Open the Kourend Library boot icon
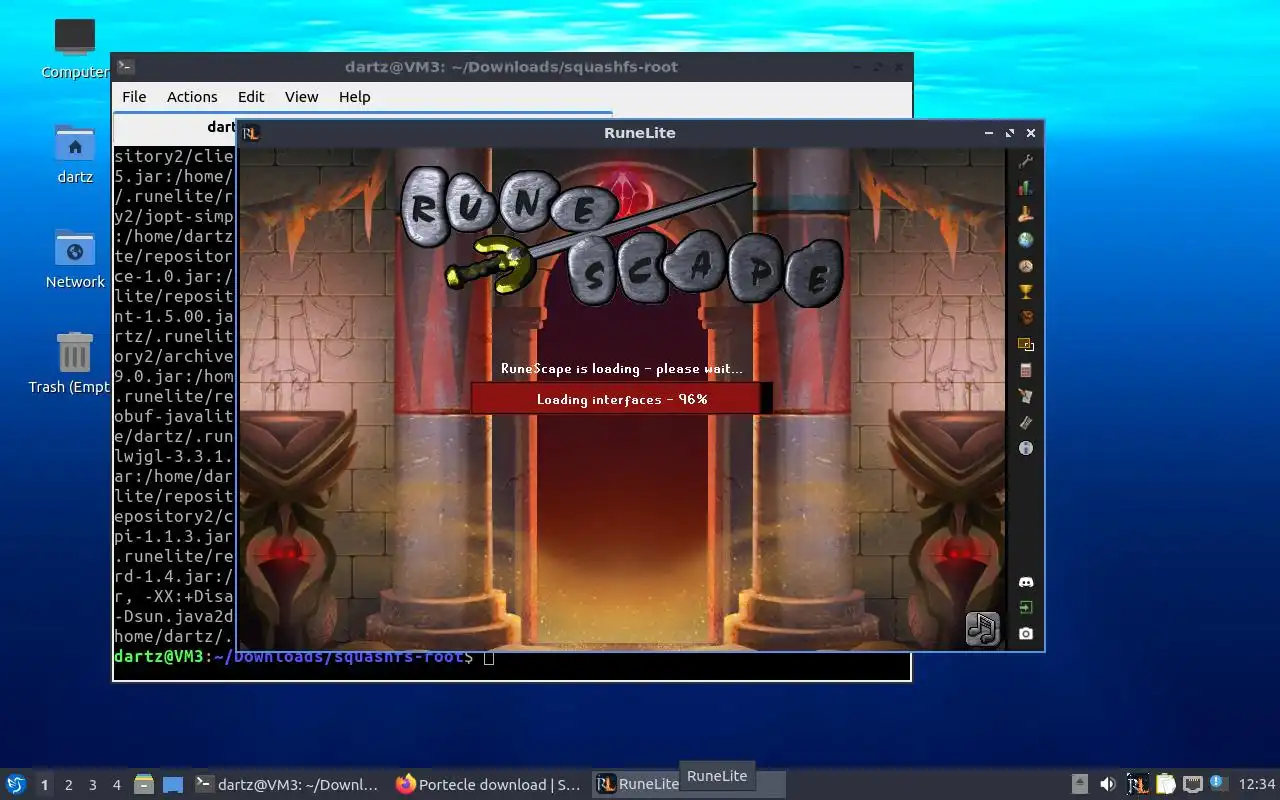1280x800 pixels. tap(1025, 213)
